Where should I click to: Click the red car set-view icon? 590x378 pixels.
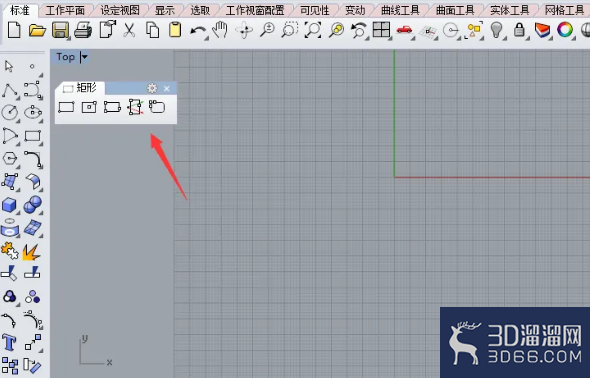(404, 30)
